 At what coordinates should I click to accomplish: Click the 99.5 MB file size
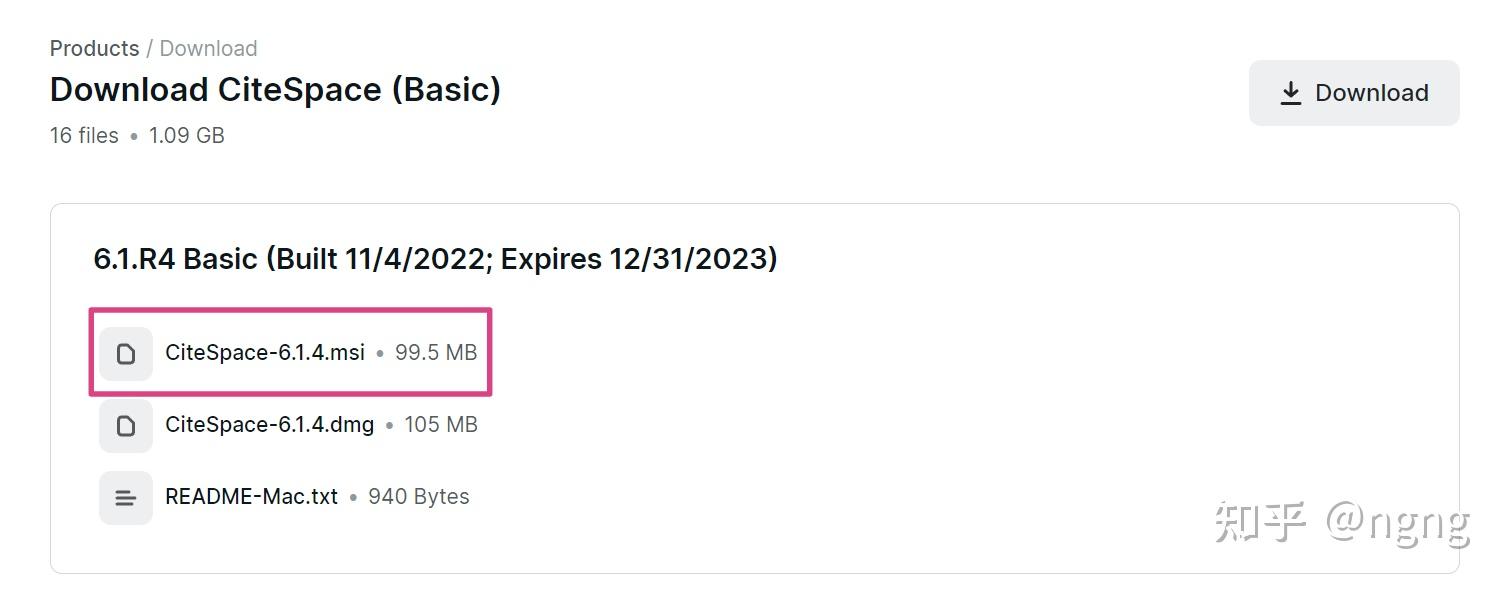tap(436, 353)
